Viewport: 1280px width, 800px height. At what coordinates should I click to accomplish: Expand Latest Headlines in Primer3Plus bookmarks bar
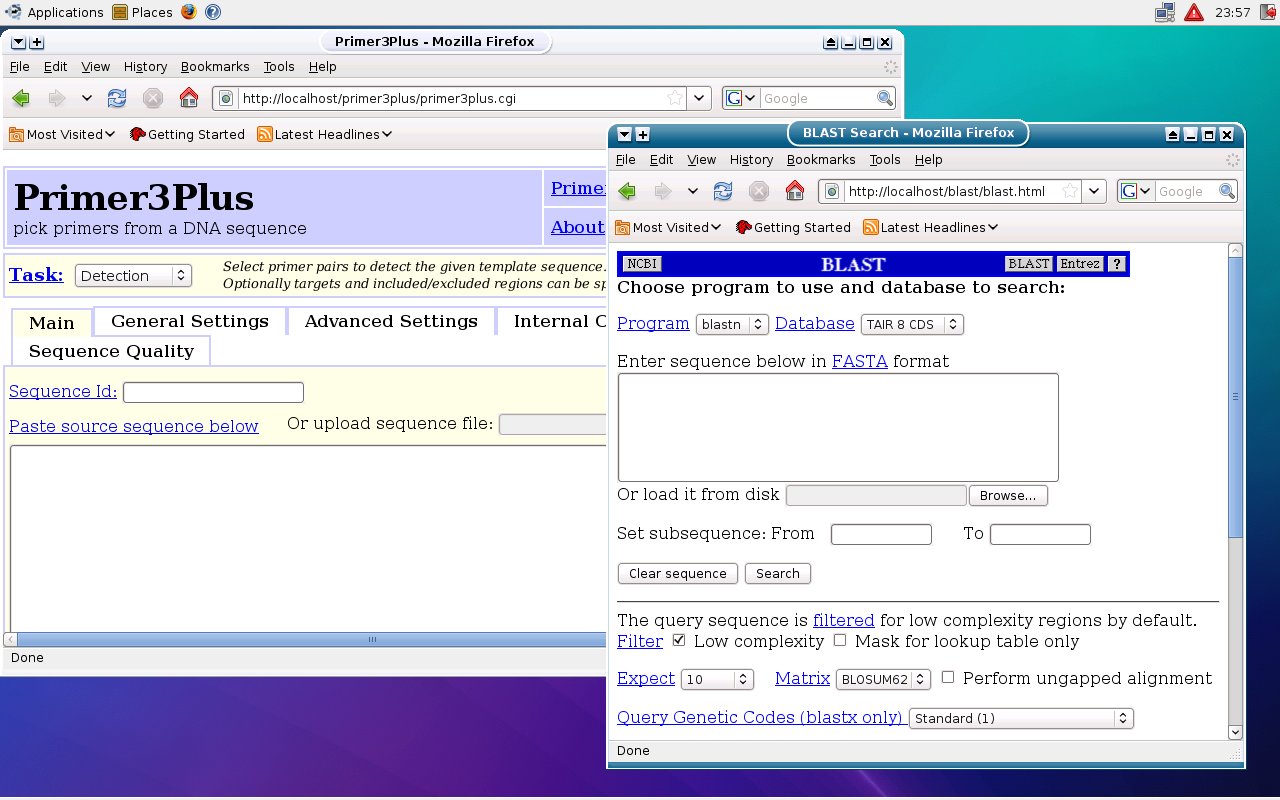click(x=324, y=134)
